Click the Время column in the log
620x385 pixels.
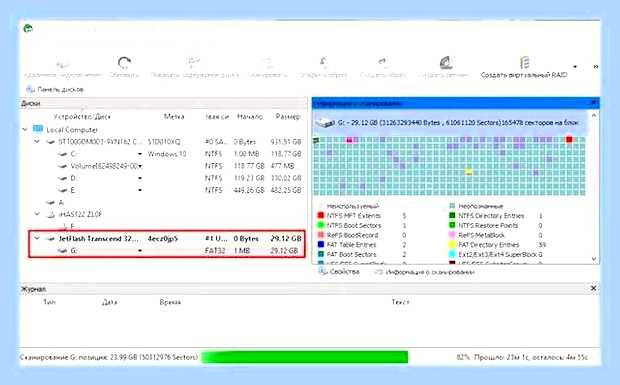pos(170,302)
